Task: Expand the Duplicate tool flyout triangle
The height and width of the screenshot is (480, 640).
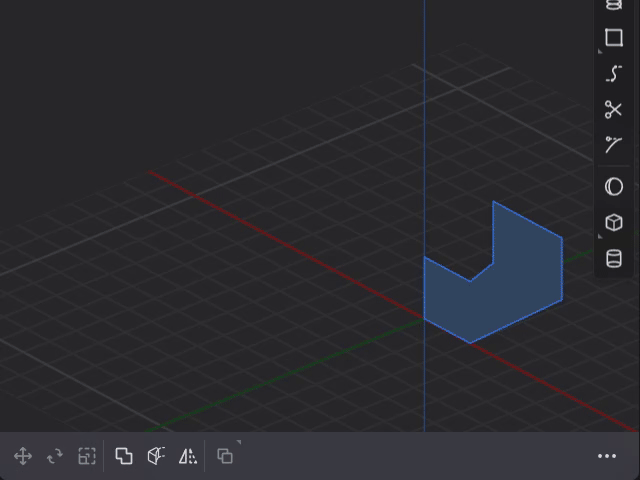Action: (239, 442)
